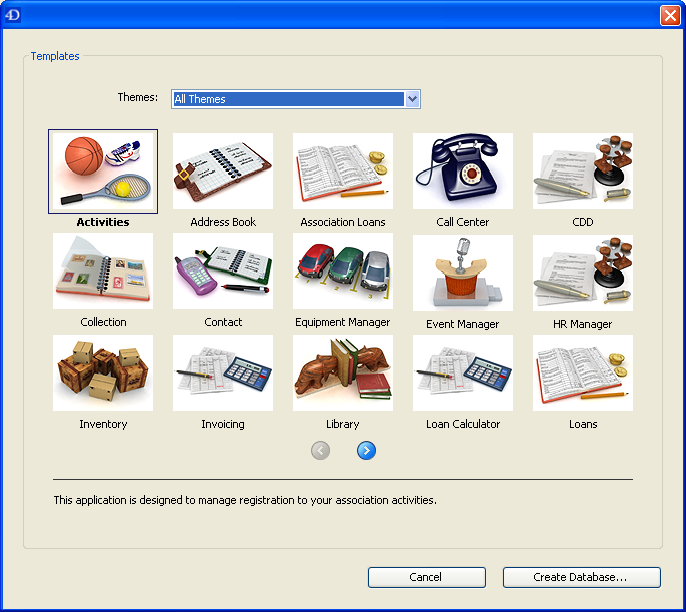Select the Inventory boxes template
Viewport: 686px width, 612px height.
pyautogui.click(x=103, y=373)
